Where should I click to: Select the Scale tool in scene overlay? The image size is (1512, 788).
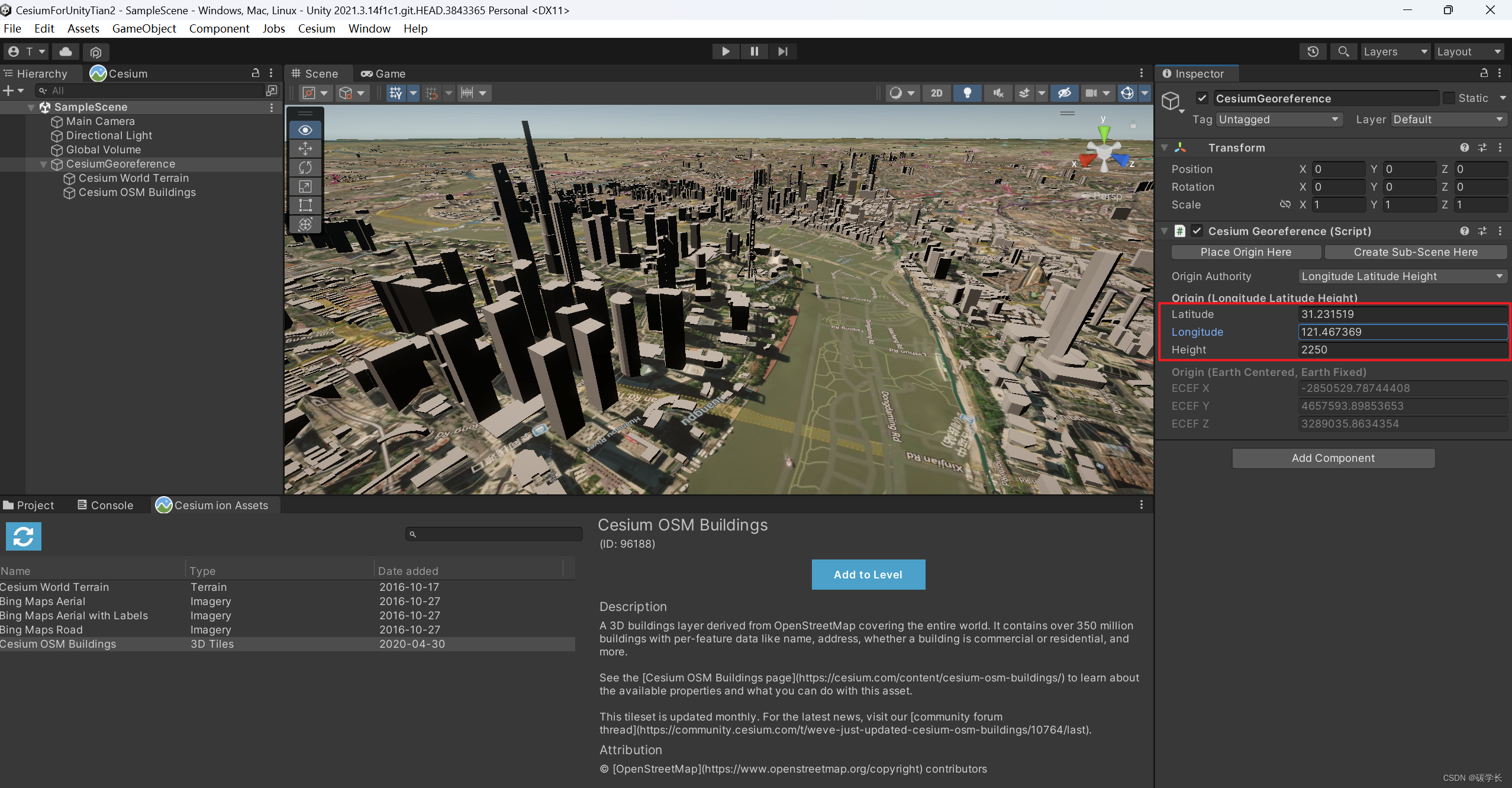(305, 186)
